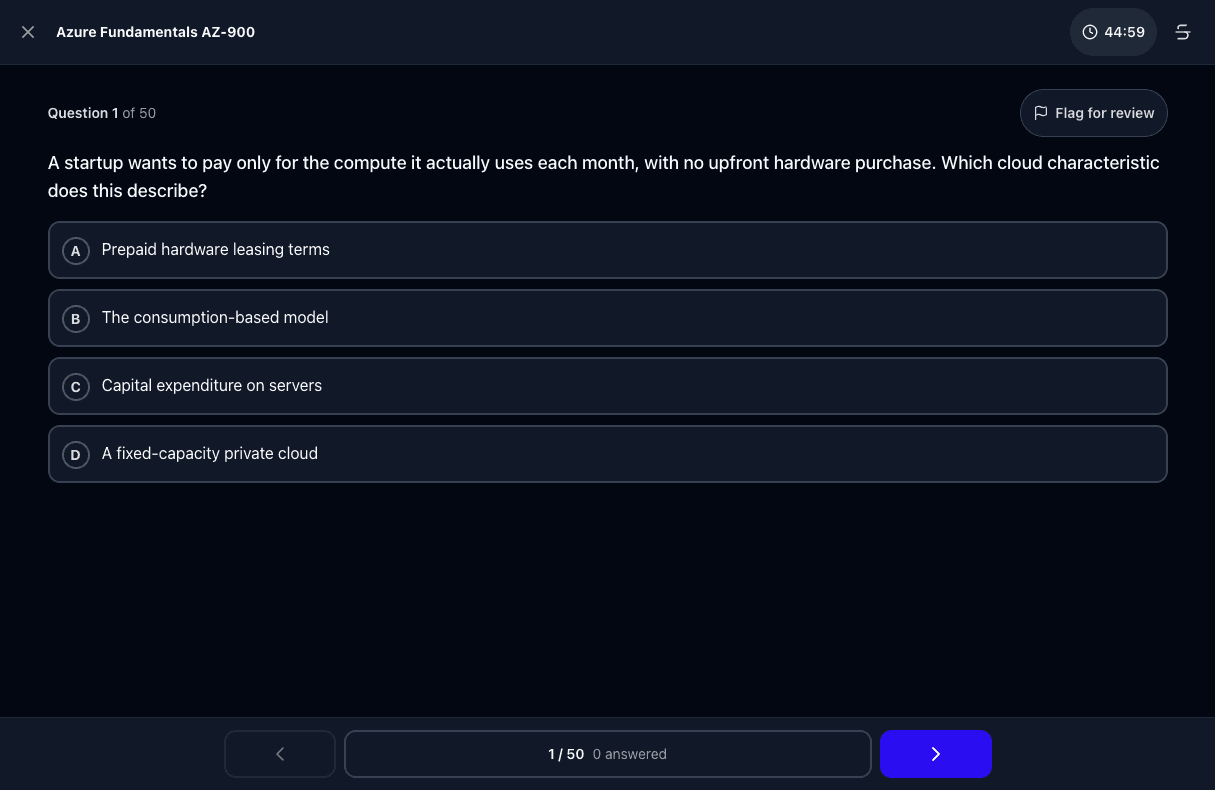This screenshot has height=790, width=1215.
Task: Toggle the strikethrough answers icon
Action: (1183, 32)
